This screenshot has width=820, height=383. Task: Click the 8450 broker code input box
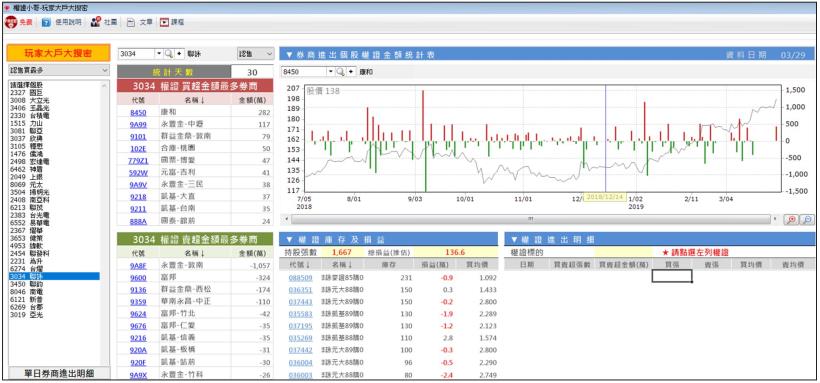304,72
